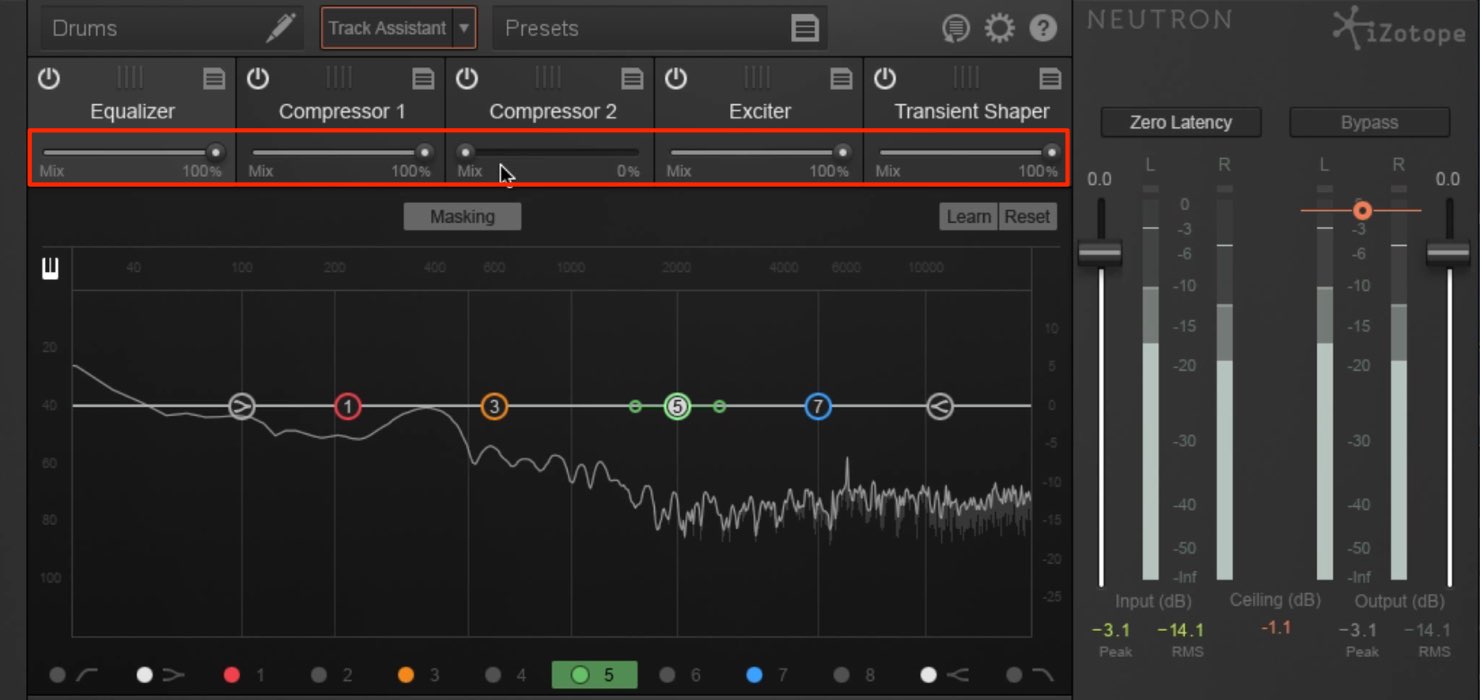Open the Exciter preset list icon
1480x700 pixels.
[x=842, y=79]
